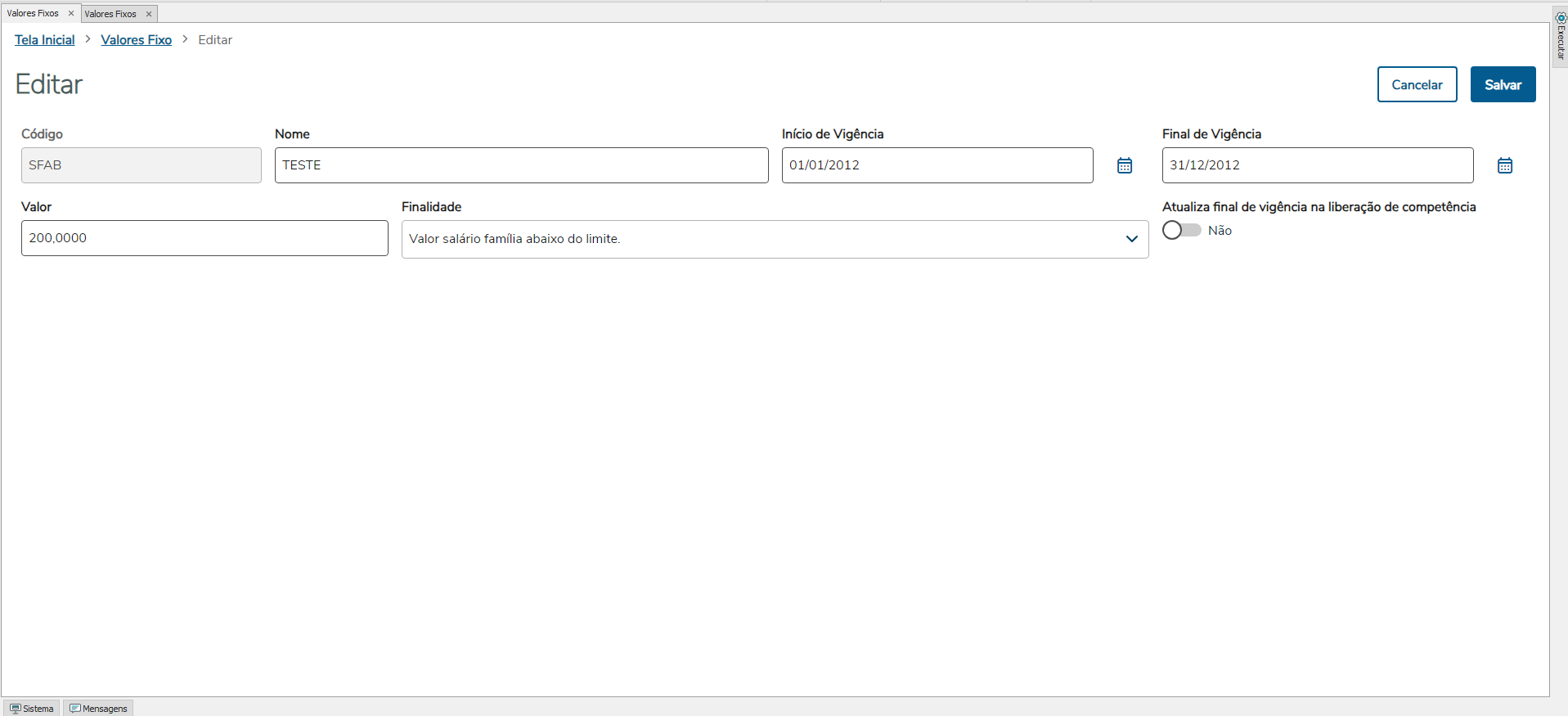Open the Mensagens tab in the bottom bar
This screenshot has height=716, width=1568.
pyautogui.click(x=98, y=709)
